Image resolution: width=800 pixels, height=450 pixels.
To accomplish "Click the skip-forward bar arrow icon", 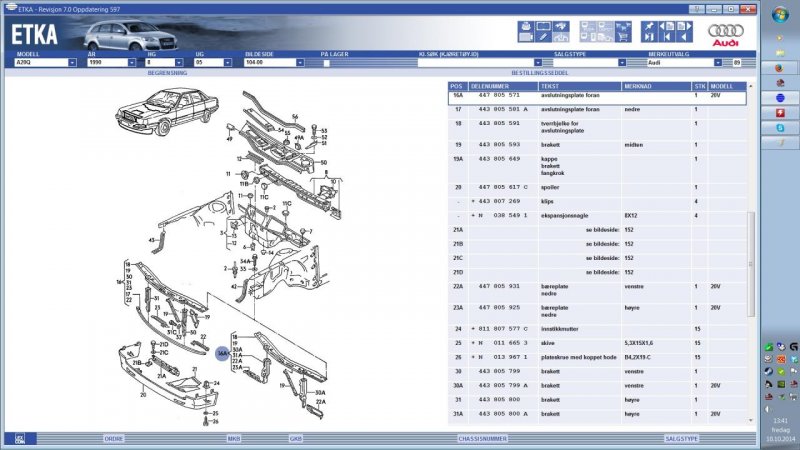I will (x=649, y=37).
